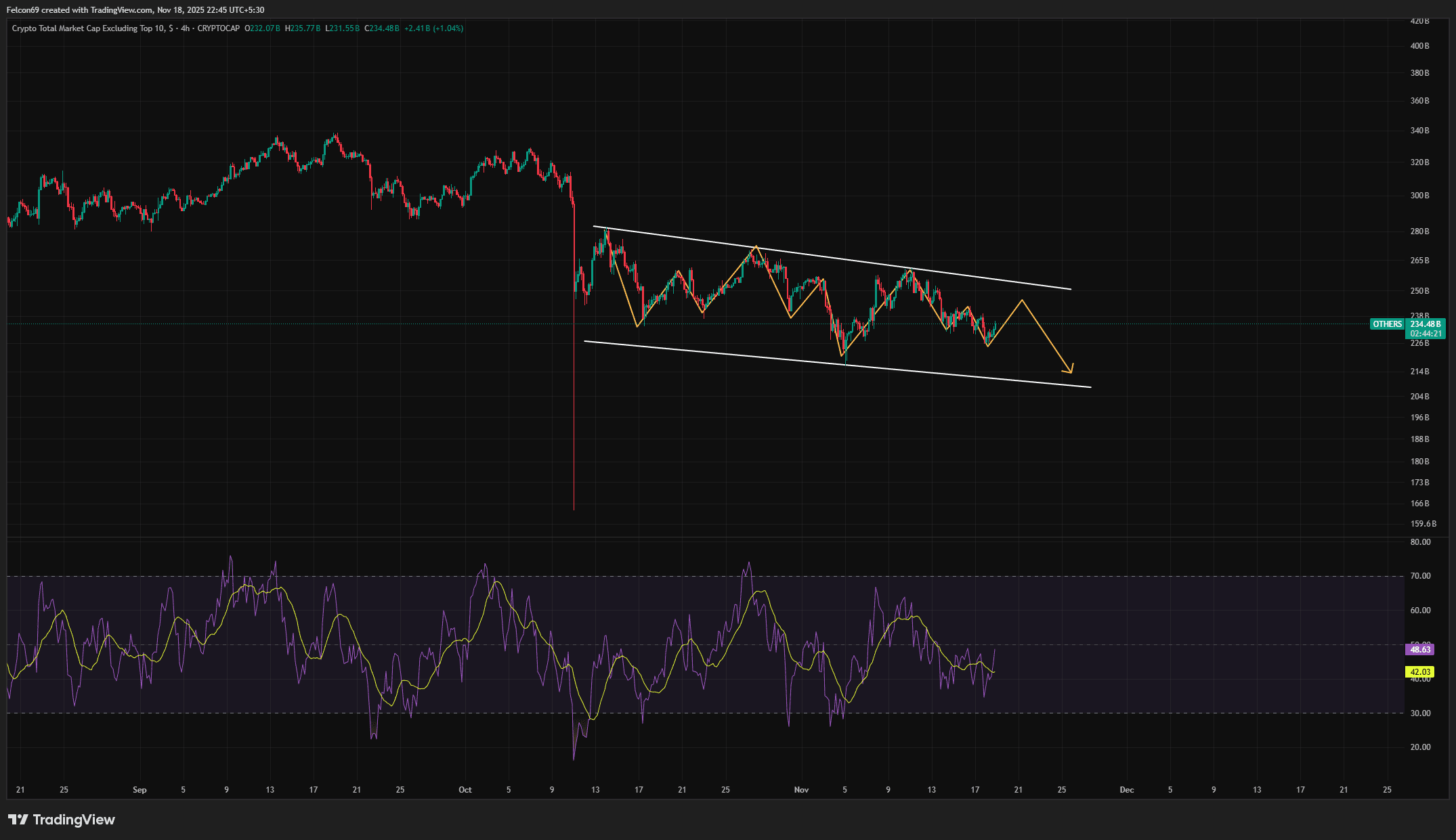Select the purple 48.63 RSI value label

coord(1420,650)
